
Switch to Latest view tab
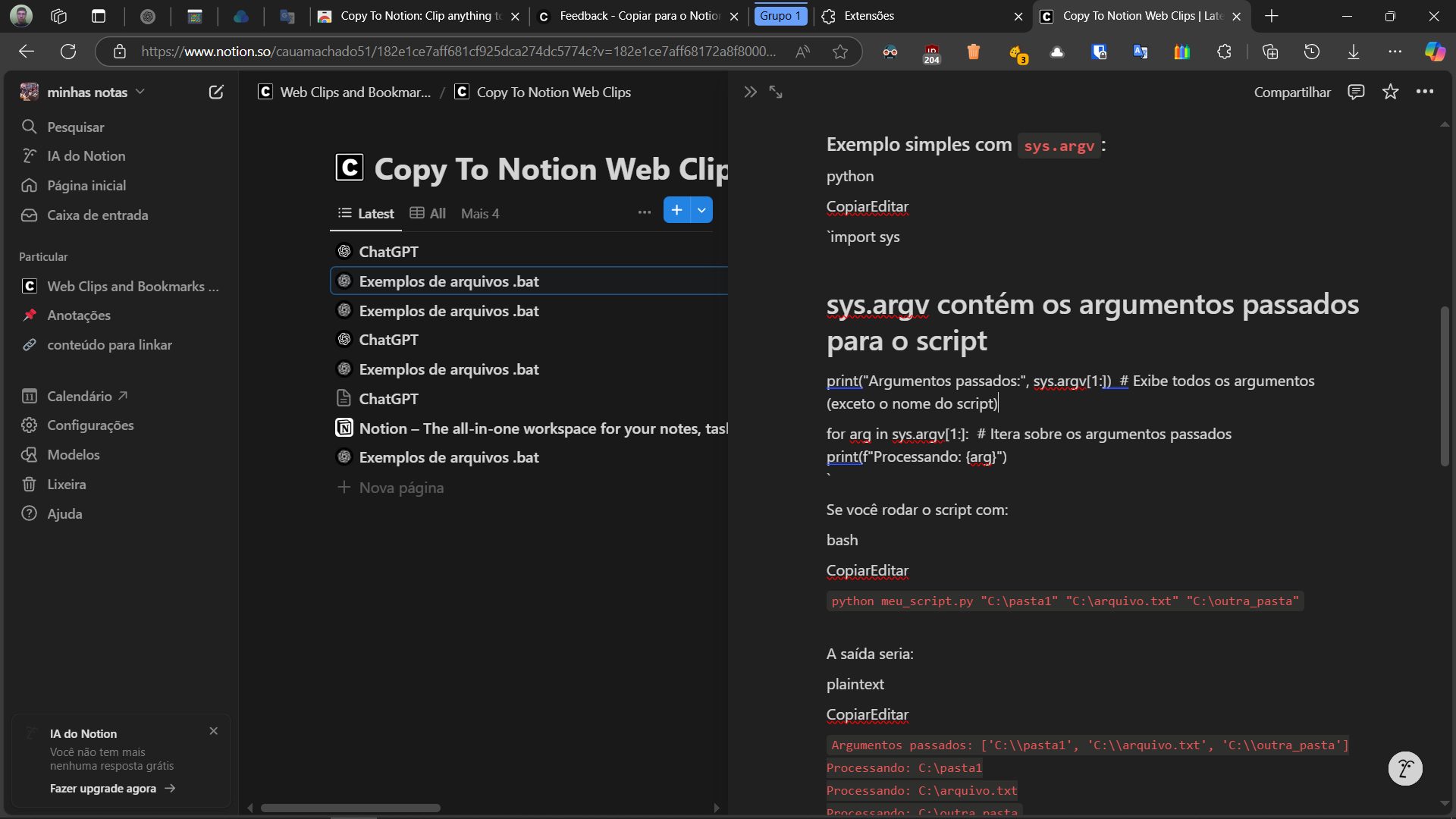pyautogui.click(x=366, y=214)
